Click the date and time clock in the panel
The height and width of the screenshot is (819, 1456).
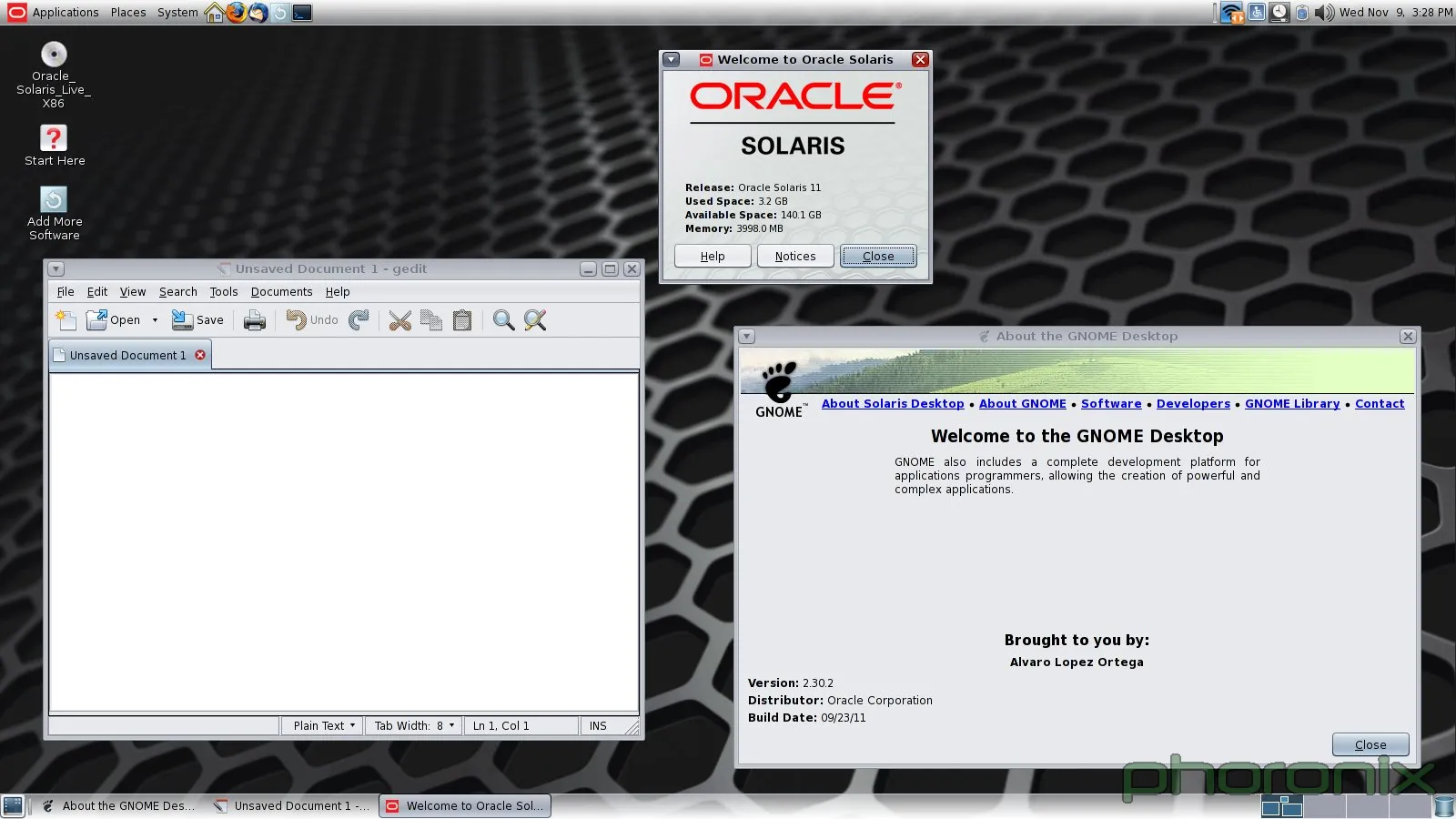click(x=1396, y=13)
